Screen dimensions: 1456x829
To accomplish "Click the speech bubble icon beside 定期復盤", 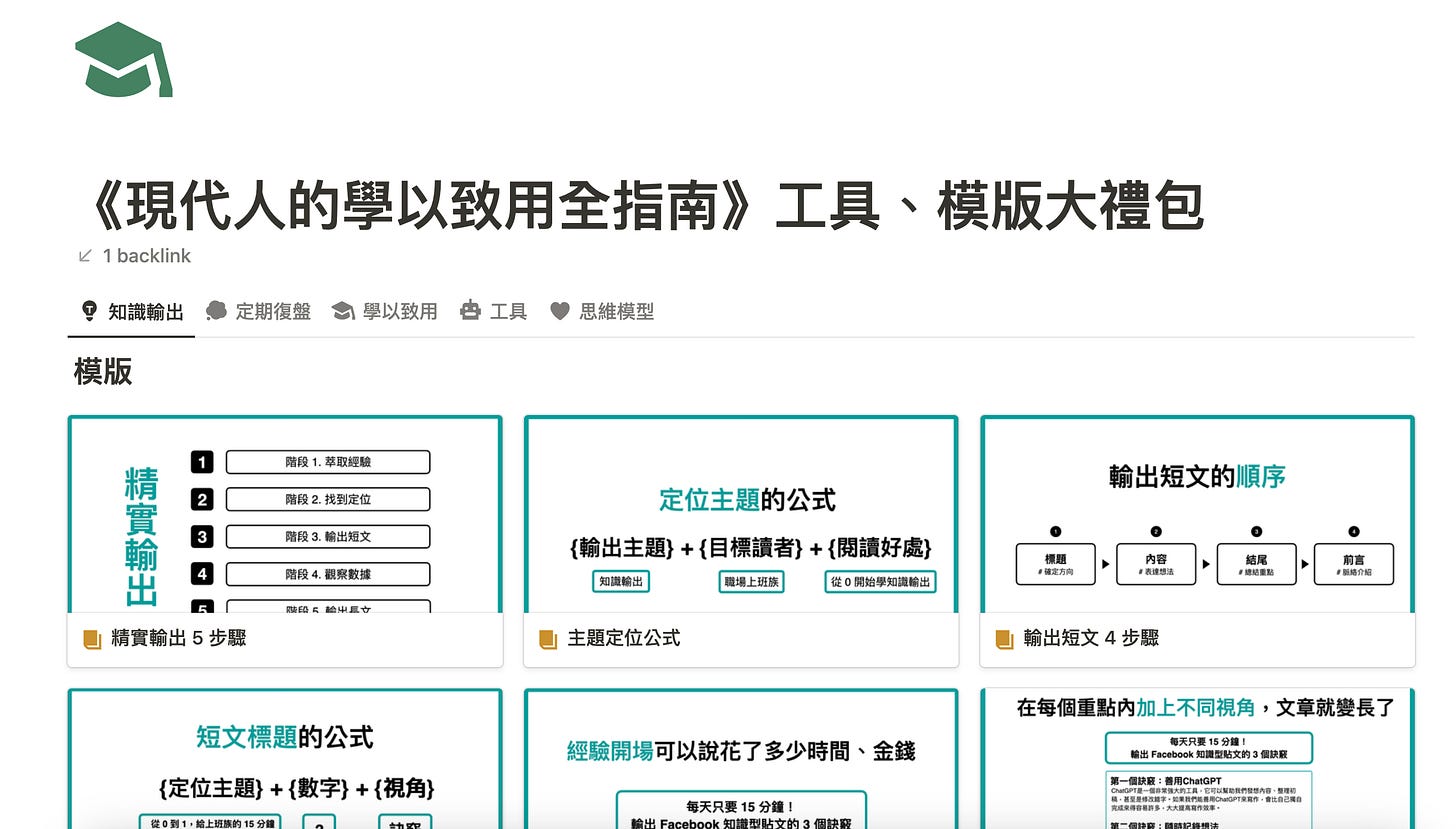I will [x=216, y=311].
